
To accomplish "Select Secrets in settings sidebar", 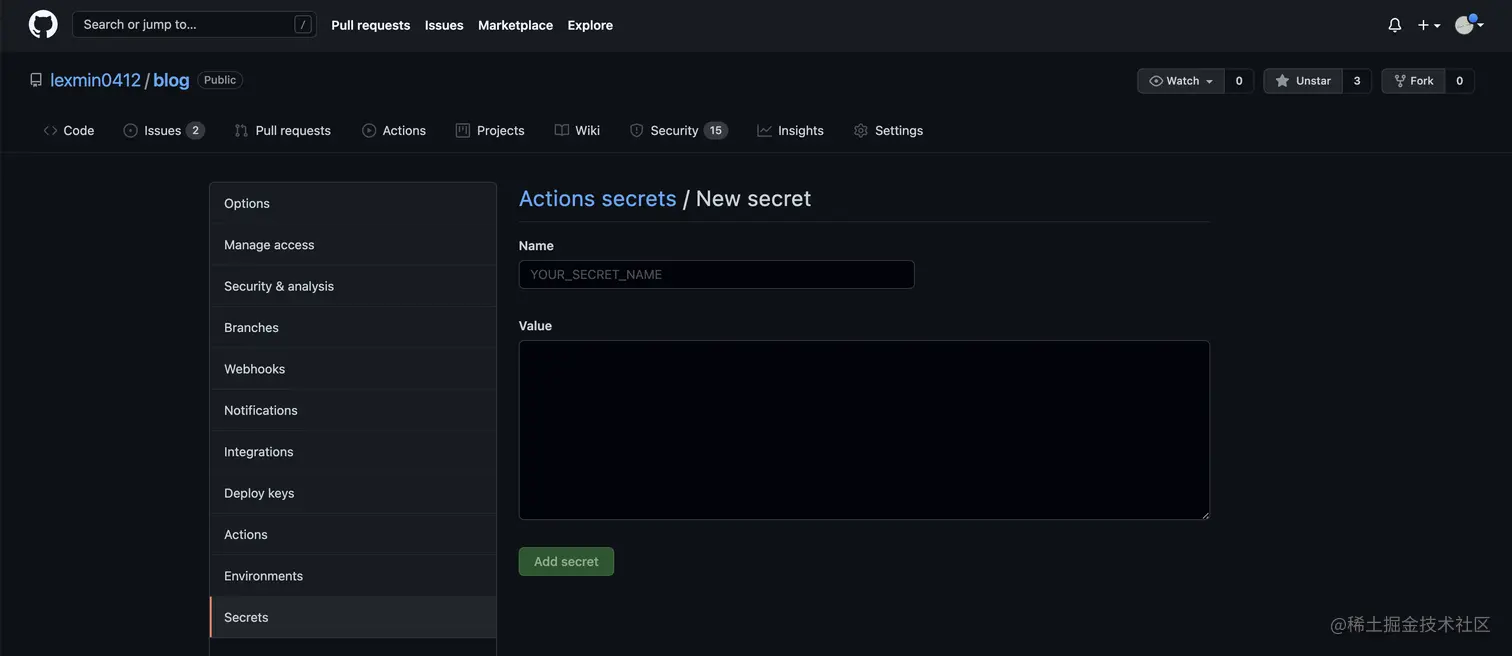I will click(353, 618).
